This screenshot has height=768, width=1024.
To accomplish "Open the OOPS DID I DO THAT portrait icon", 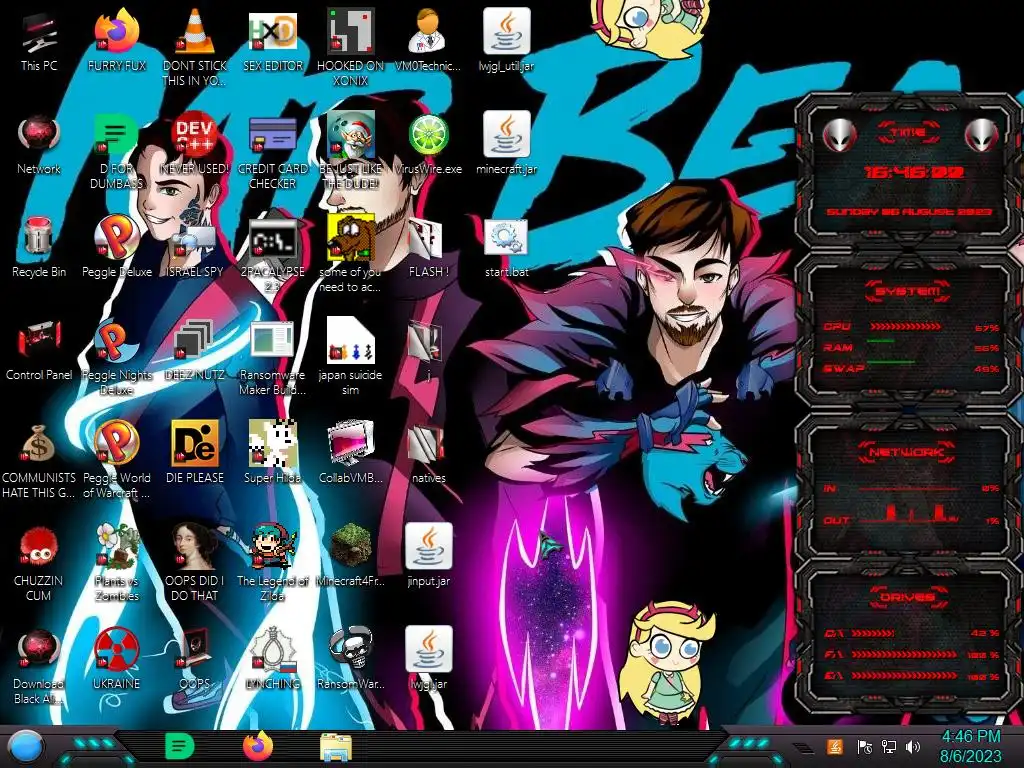I will [x=195, y=546].
